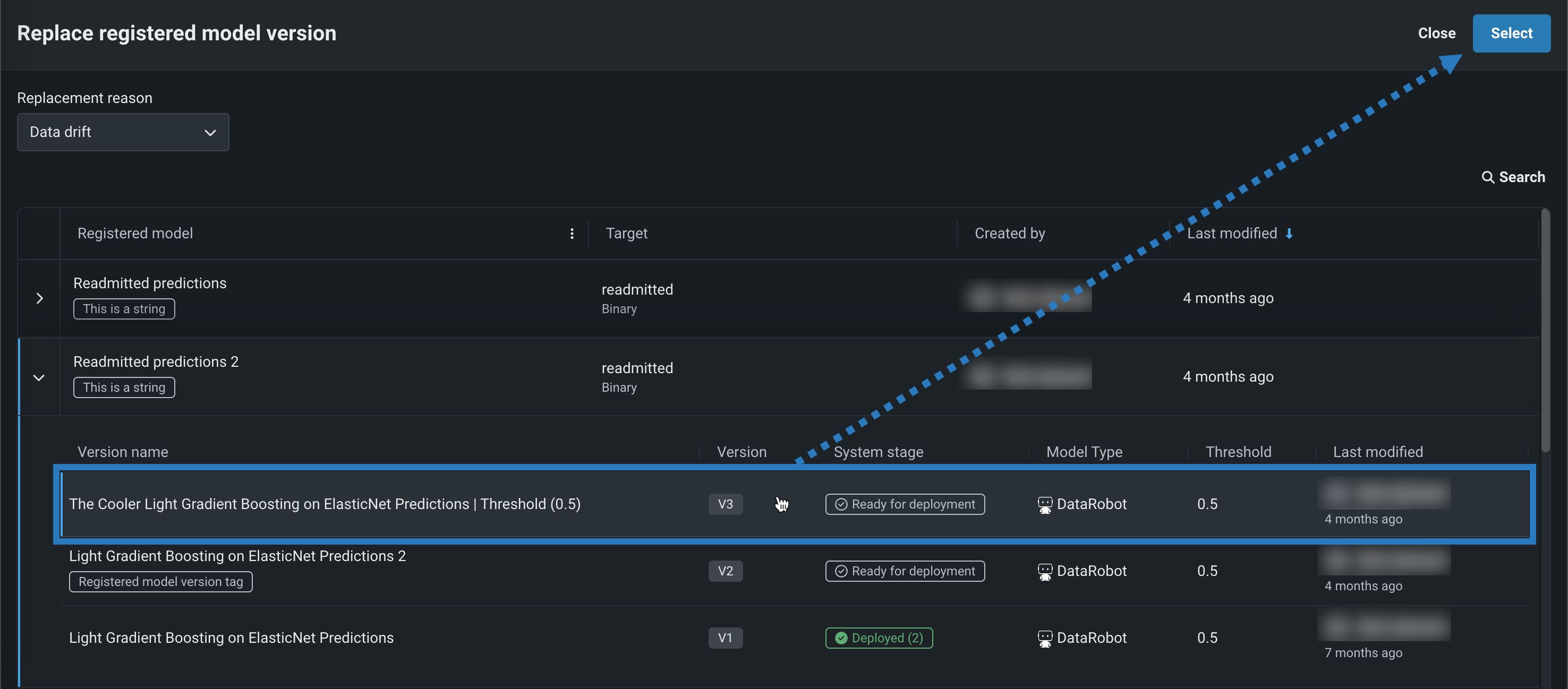Expand the Readmitted predictions row

click(39, 298)
